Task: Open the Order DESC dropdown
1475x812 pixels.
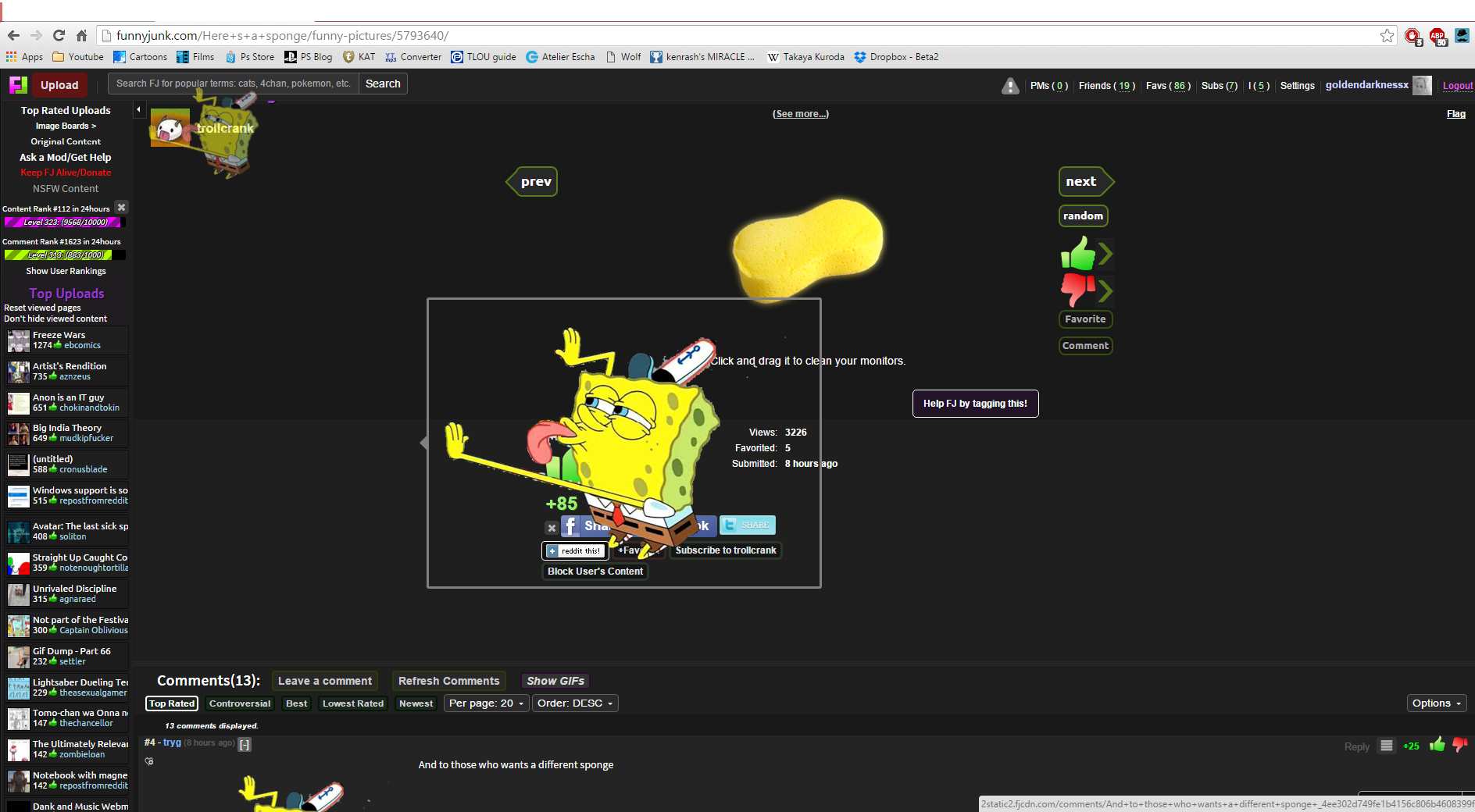Action: 575,703
